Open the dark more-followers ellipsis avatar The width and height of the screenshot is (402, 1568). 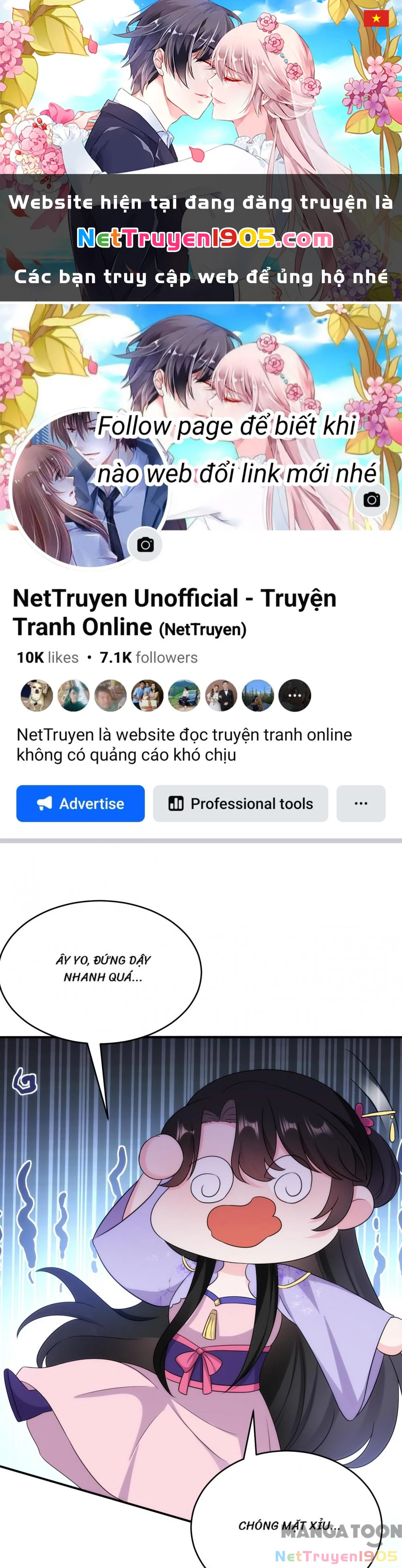(x=295, y=695)
